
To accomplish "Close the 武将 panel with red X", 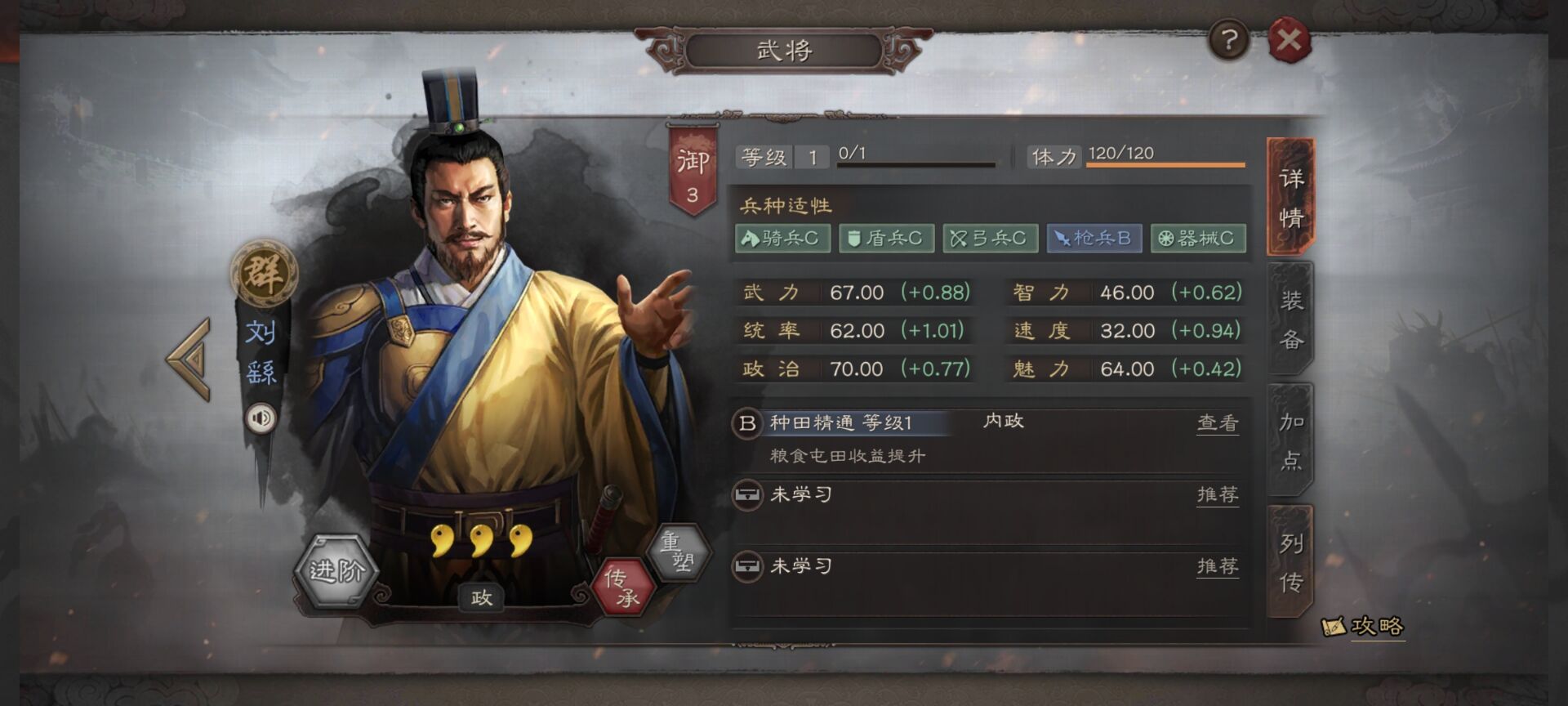I will point(1290,39).
